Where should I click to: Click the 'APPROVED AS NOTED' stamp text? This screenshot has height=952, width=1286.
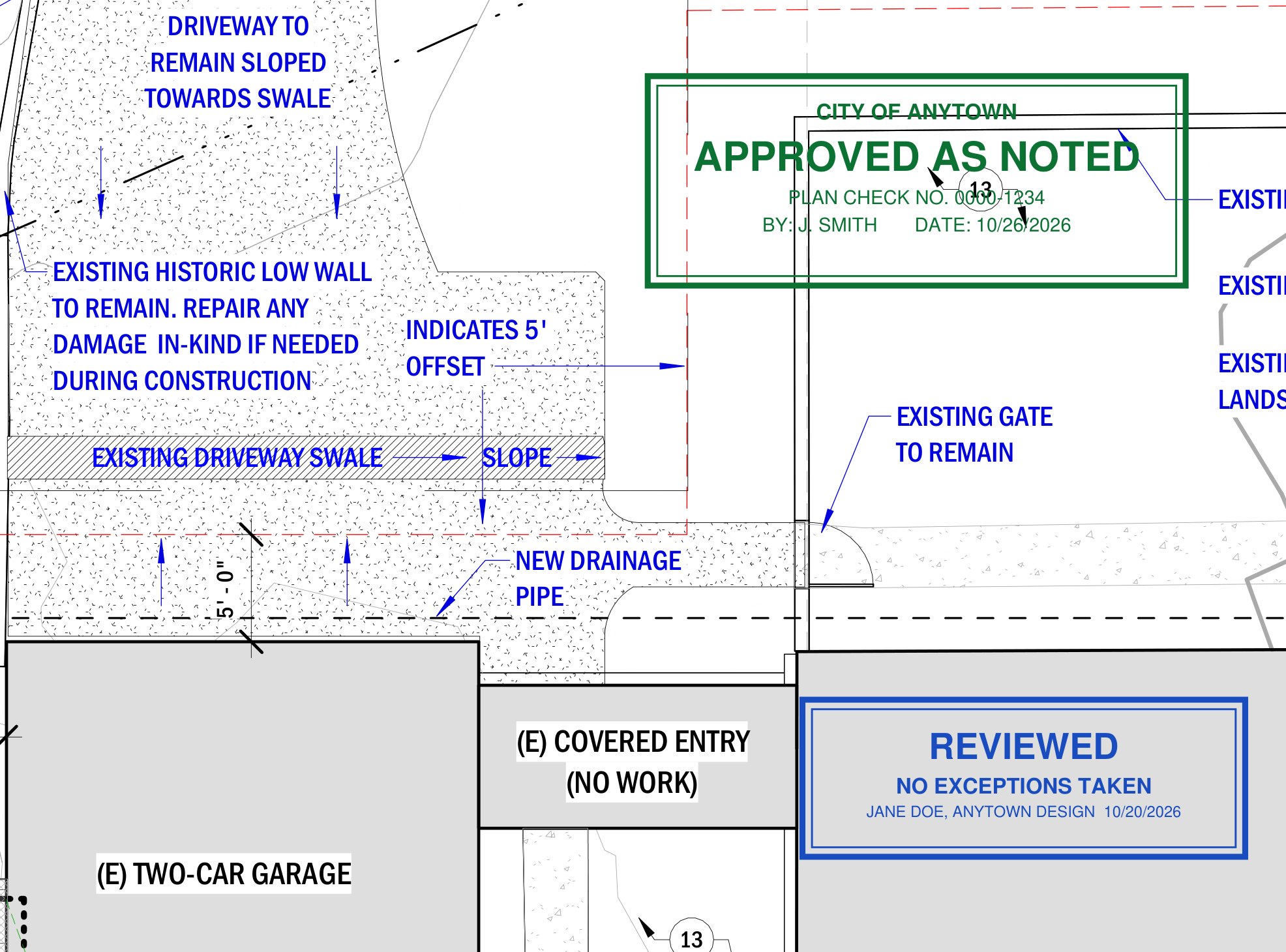[x=917, y=157]
